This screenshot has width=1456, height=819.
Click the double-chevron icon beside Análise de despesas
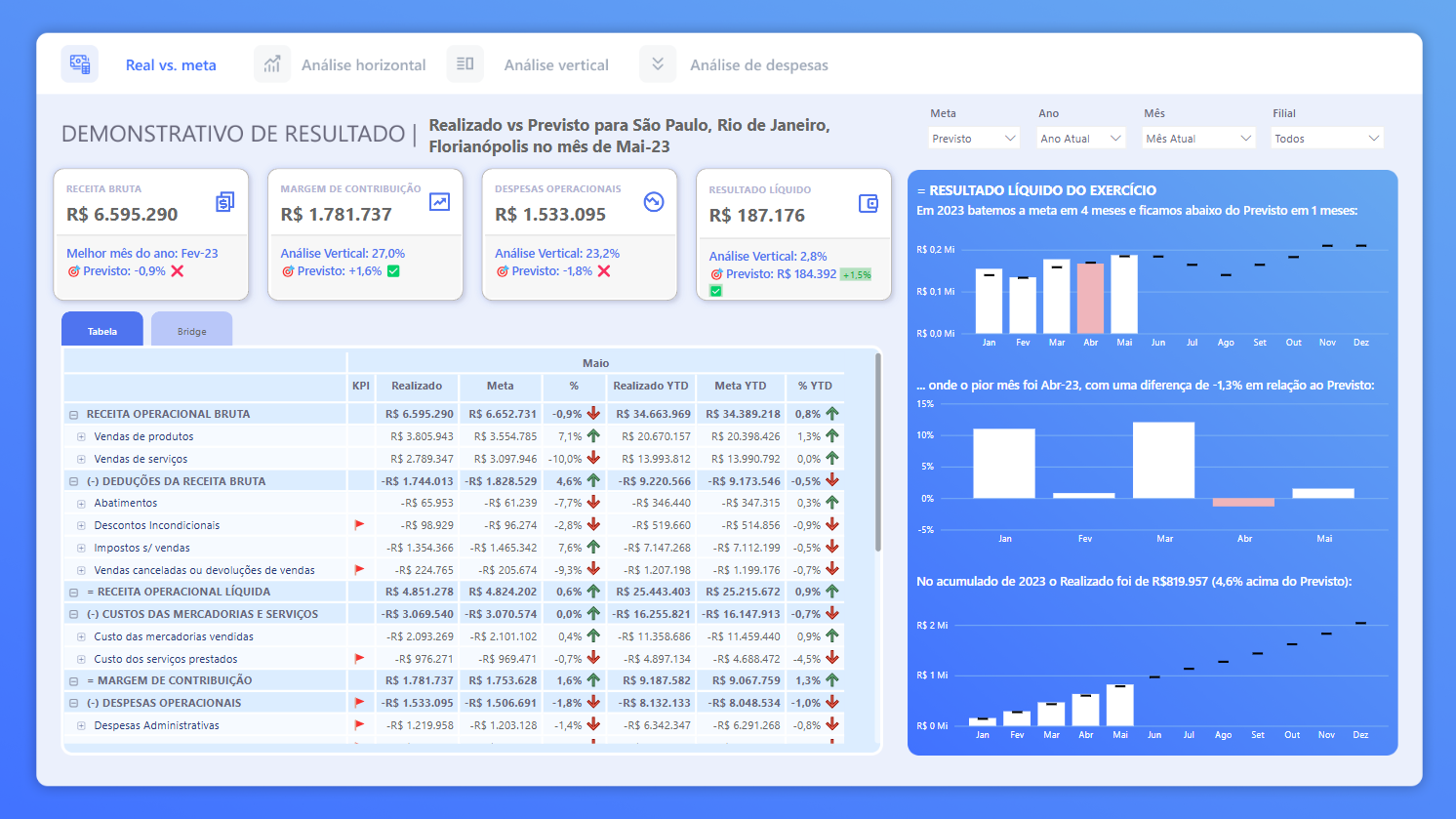[x=658, y=63]
